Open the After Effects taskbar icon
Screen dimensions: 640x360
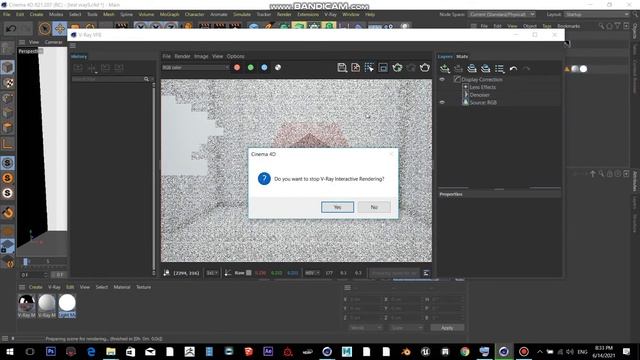[268, 351]
